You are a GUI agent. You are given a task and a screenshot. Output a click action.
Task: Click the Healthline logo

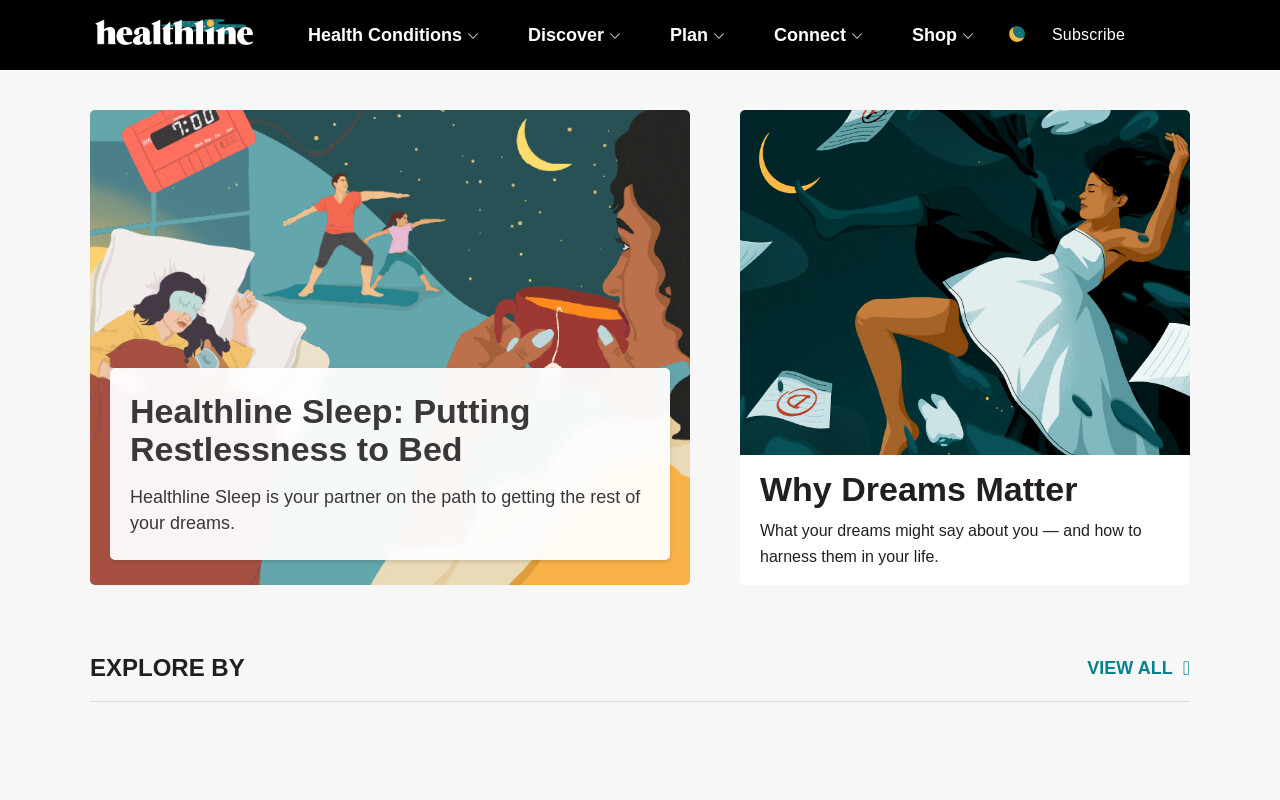174,32
